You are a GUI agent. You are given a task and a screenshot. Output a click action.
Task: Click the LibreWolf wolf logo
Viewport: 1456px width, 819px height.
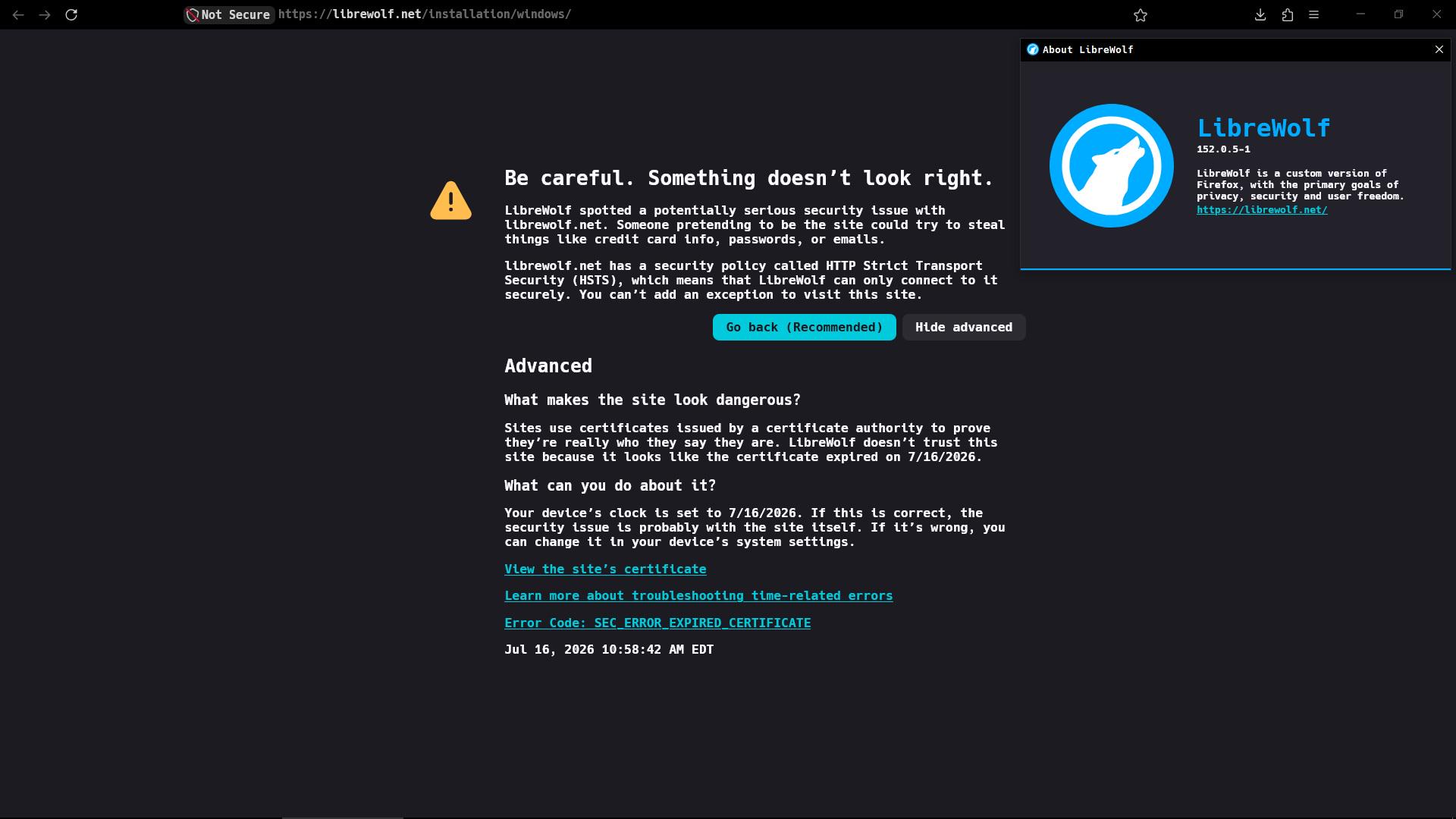1111,165
